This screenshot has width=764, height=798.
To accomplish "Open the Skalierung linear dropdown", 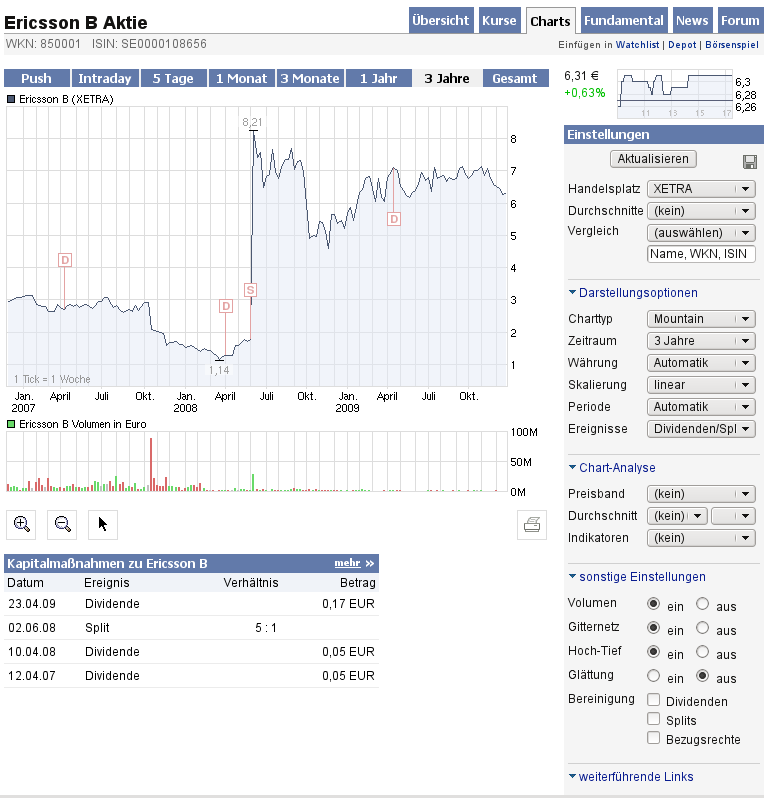I will (701, 385).
